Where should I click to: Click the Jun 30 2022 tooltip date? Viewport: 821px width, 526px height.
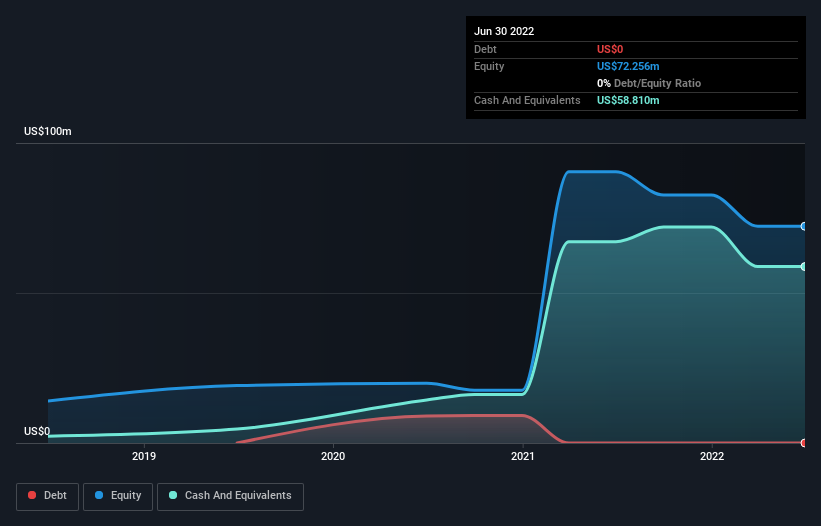504,31
